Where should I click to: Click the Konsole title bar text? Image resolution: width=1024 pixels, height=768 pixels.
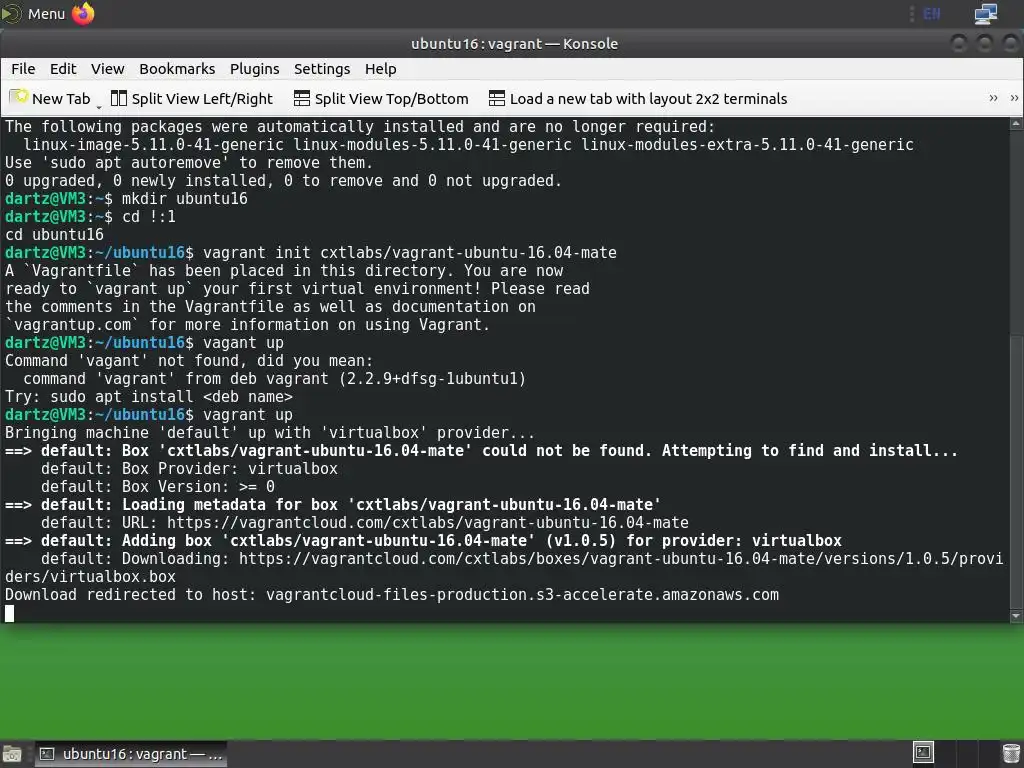tap(515, 44)
